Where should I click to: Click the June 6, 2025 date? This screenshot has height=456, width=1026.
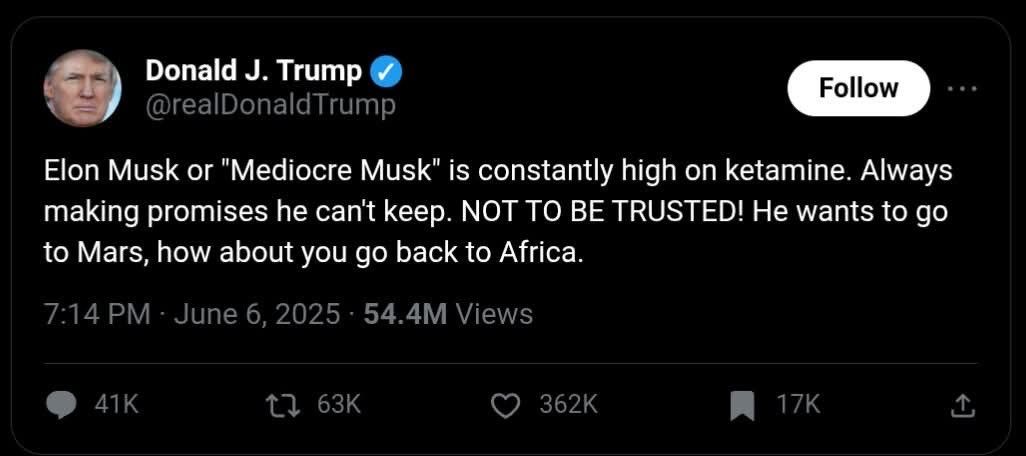pyautogui.click(x=257, y=314)
